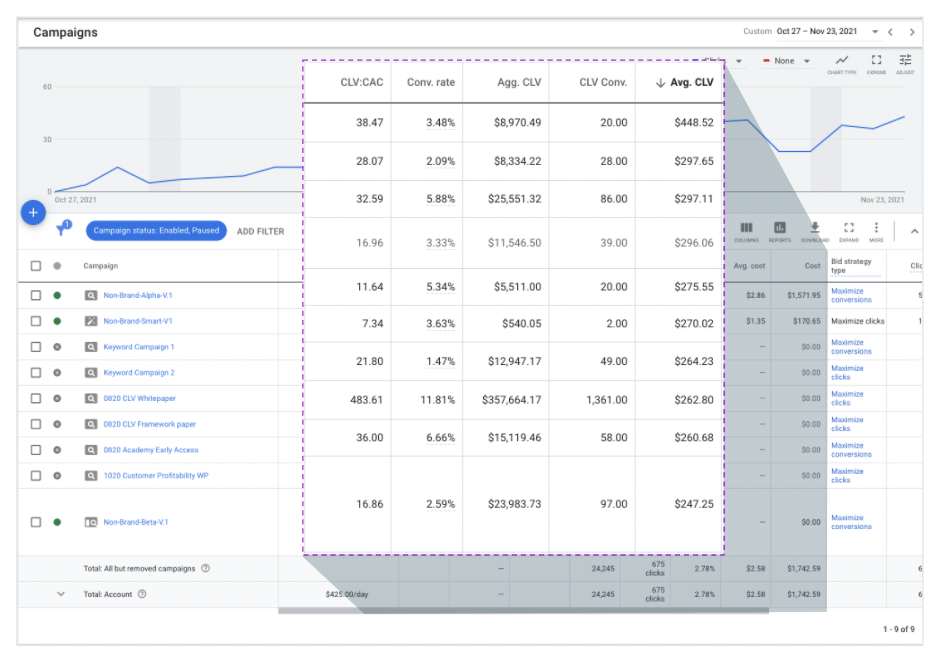This screenshot has width=936, height=660.
Task: Go to previous date range arrow
Action: [x=890, y=32]
